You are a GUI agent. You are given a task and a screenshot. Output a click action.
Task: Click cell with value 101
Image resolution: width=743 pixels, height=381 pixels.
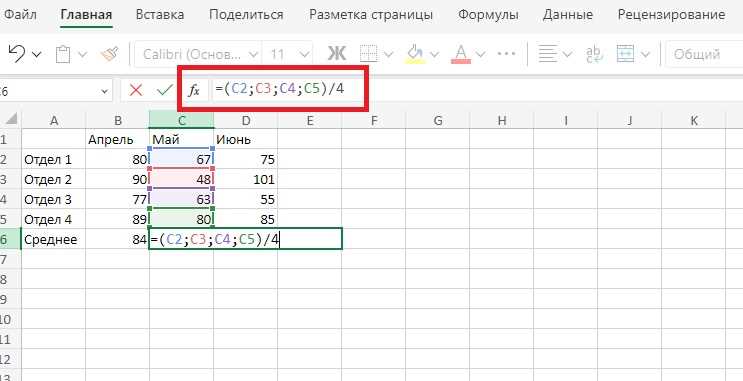pyautogui.click(x=245, y=180)
